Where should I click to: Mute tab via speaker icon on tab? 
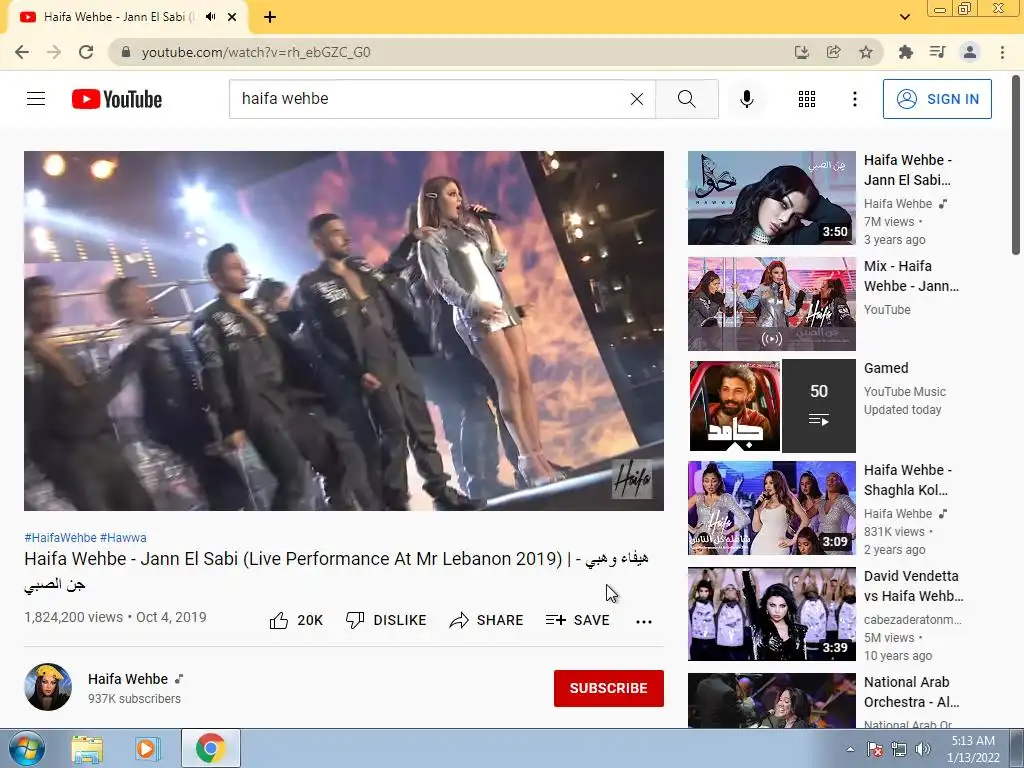point(210,17)
